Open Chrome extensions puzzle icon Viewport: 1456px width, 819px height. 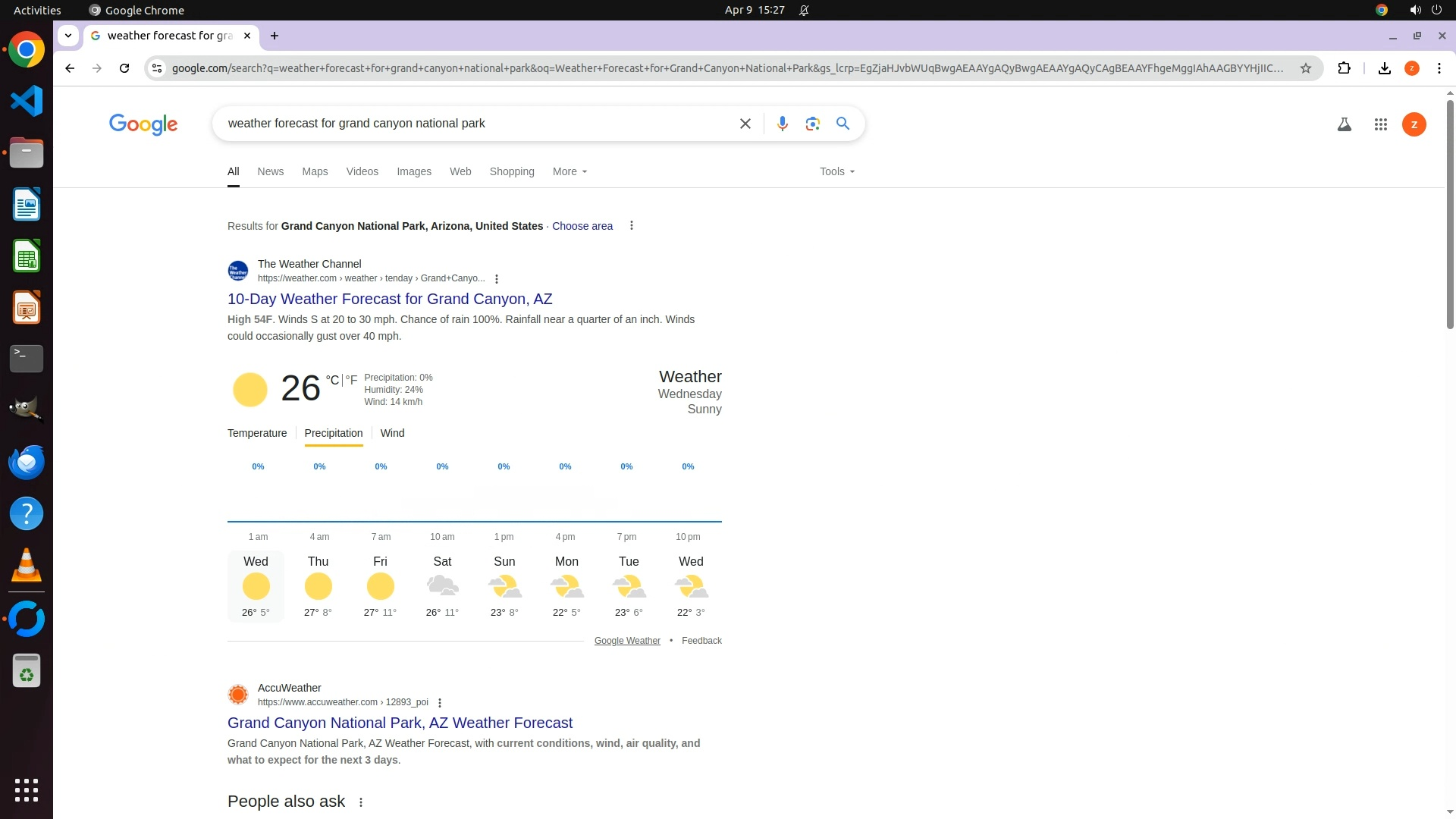[x=1344, y=68]
